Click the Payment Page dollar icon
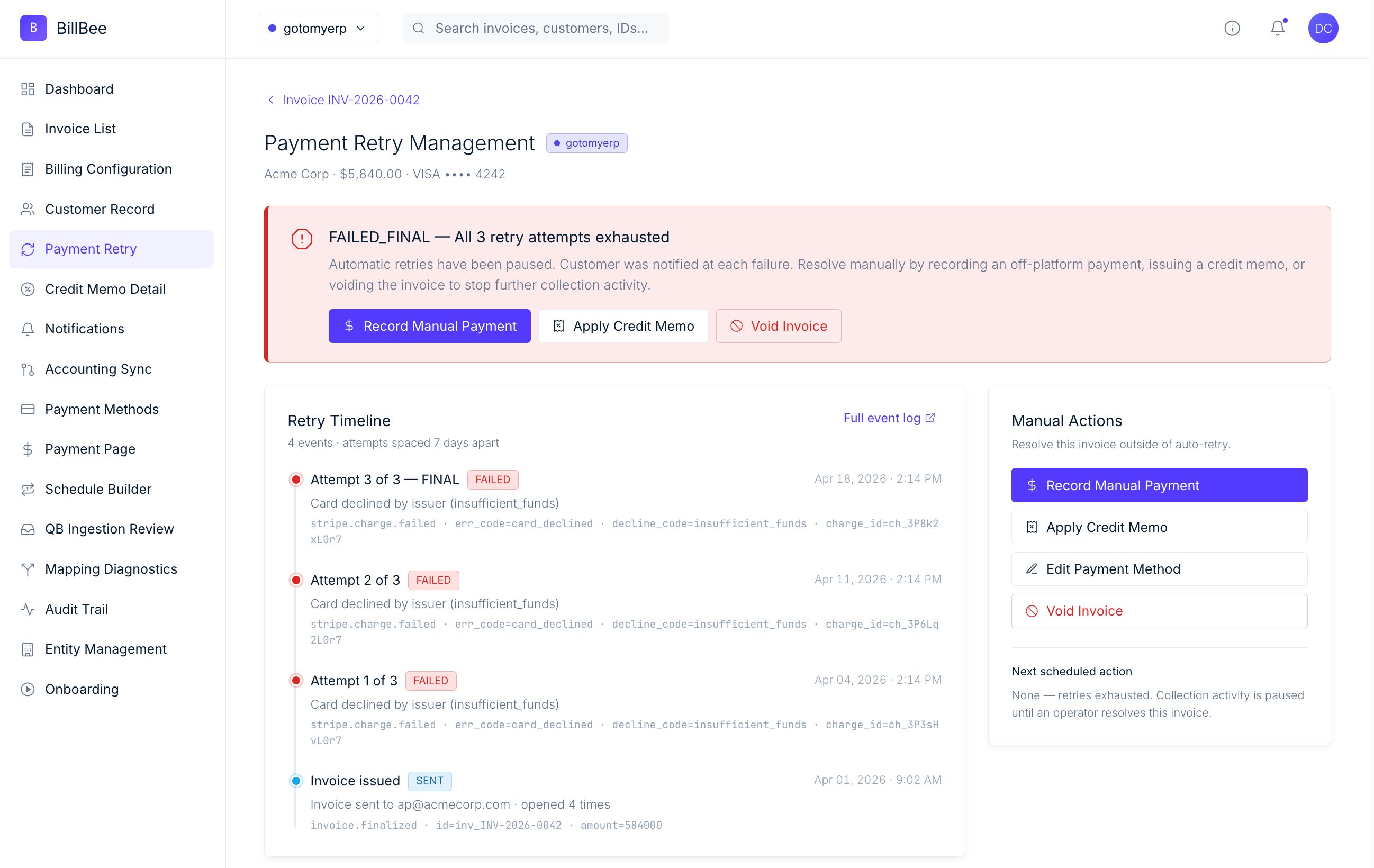The image size is (1374, 868). pos(28,449)
